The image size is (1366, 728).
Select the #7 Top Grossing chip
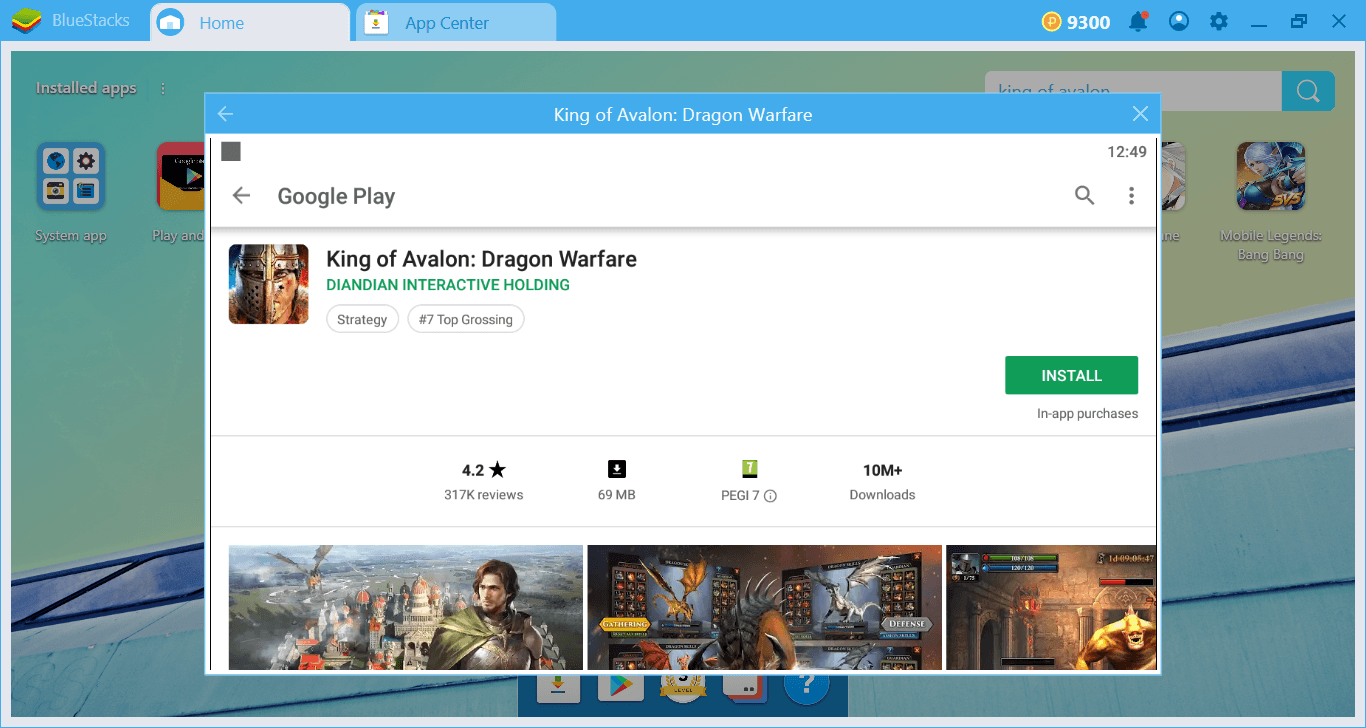pos(466,320)
